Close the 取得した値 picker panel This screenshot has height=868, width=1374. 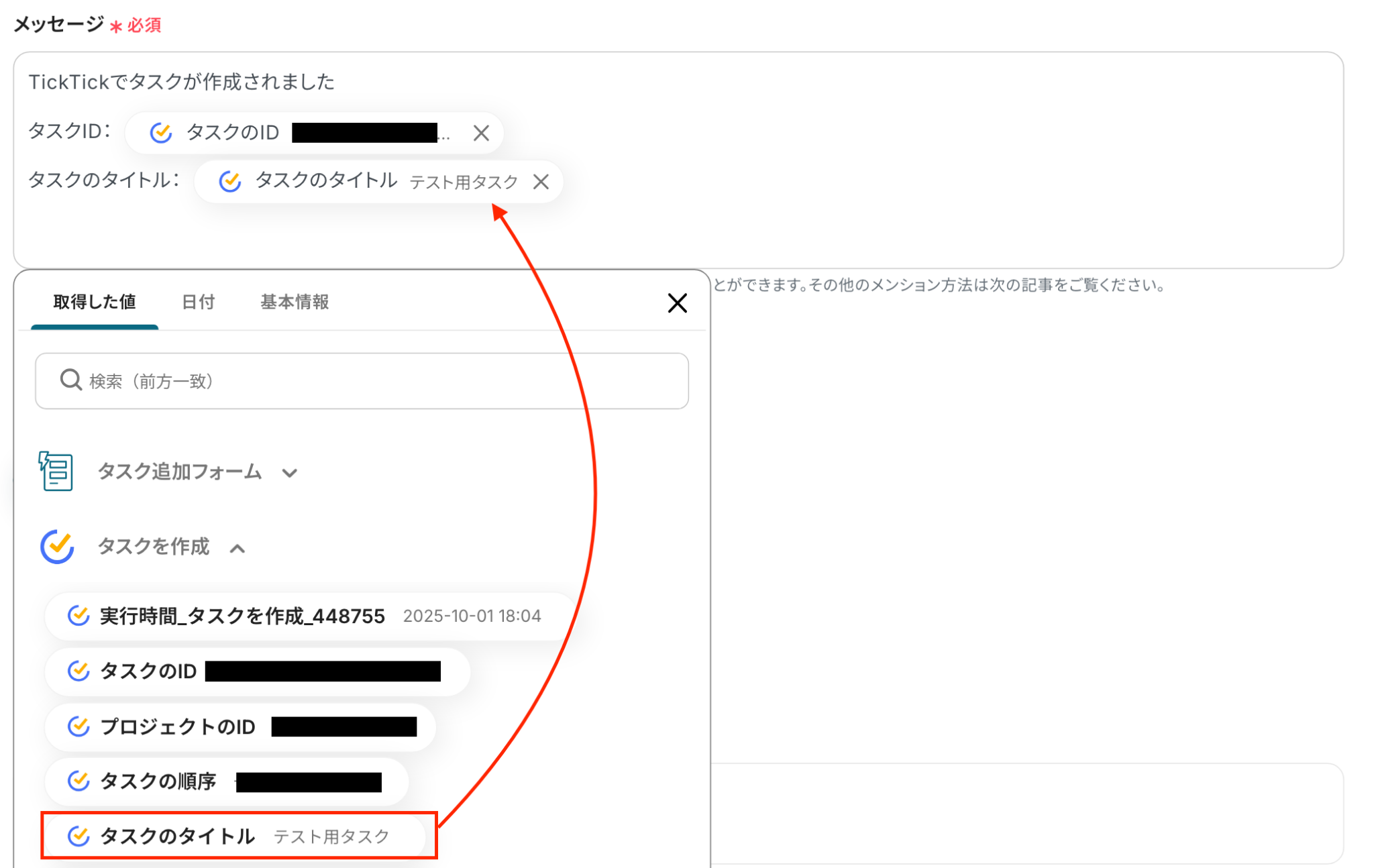[x=677, y=303]
